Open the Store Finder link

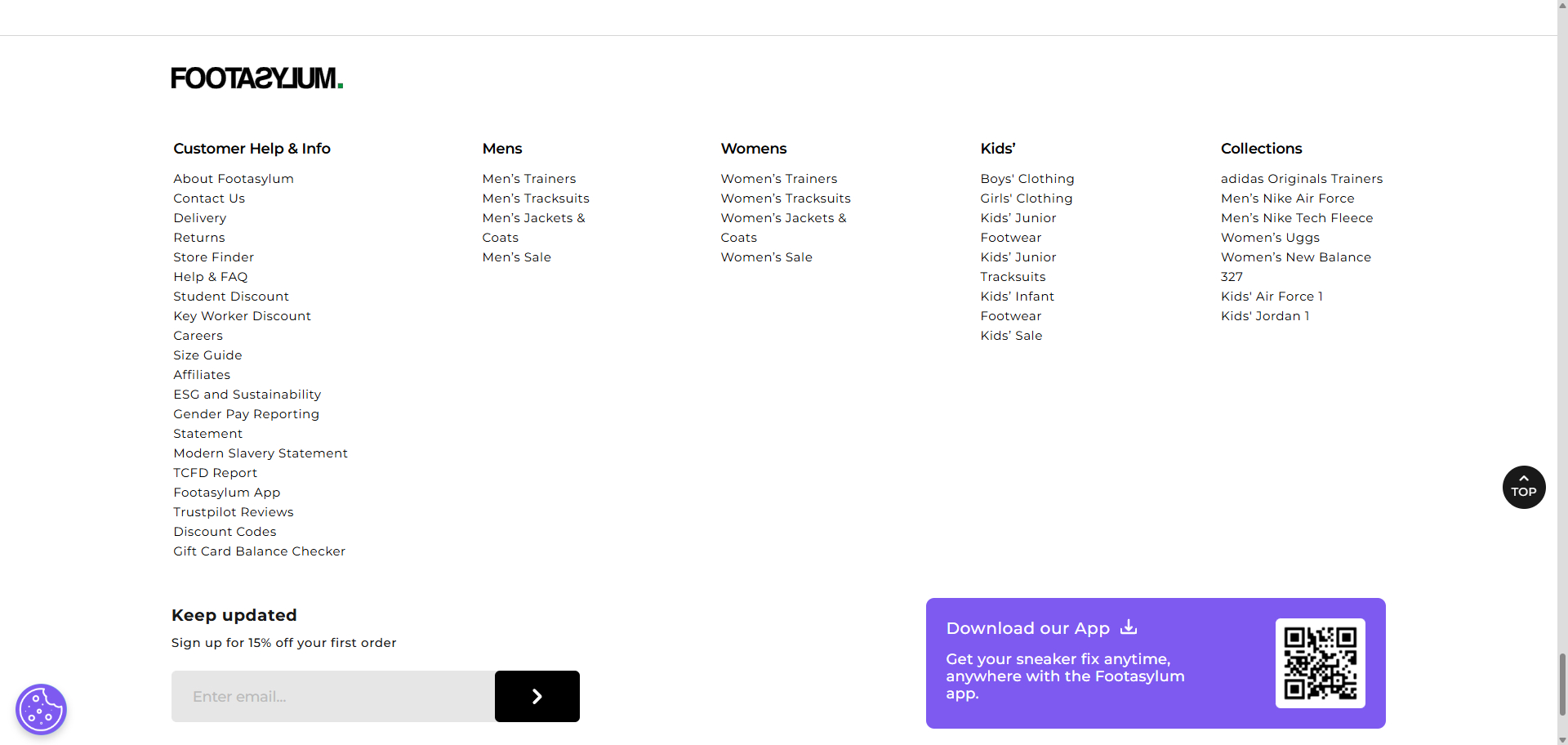[213, 257]
